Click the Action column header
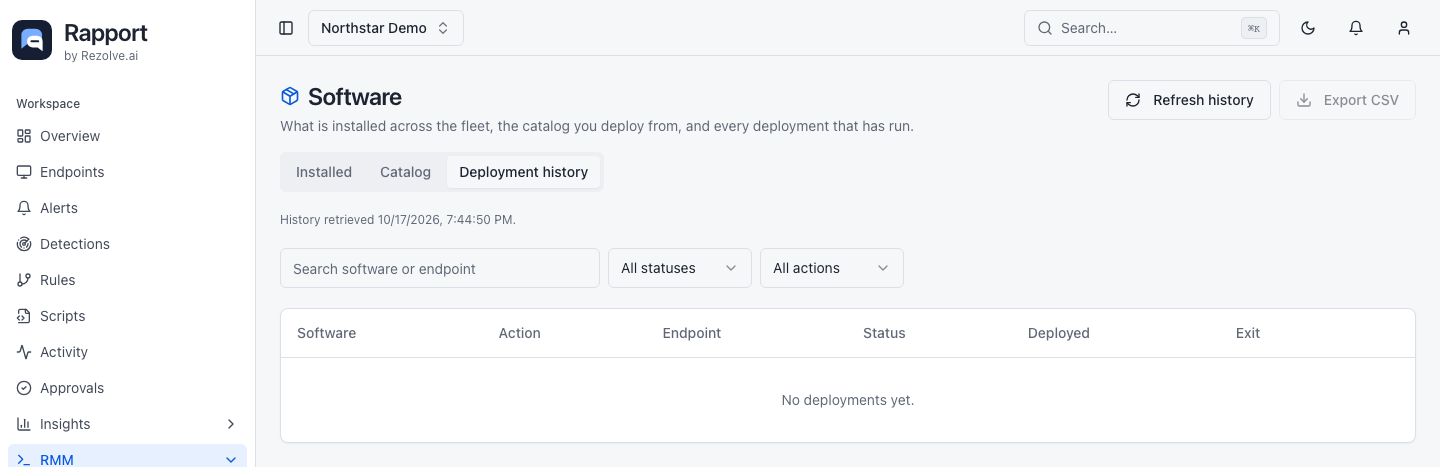This screenshot has height=467, width=1440. coord(520,333)
